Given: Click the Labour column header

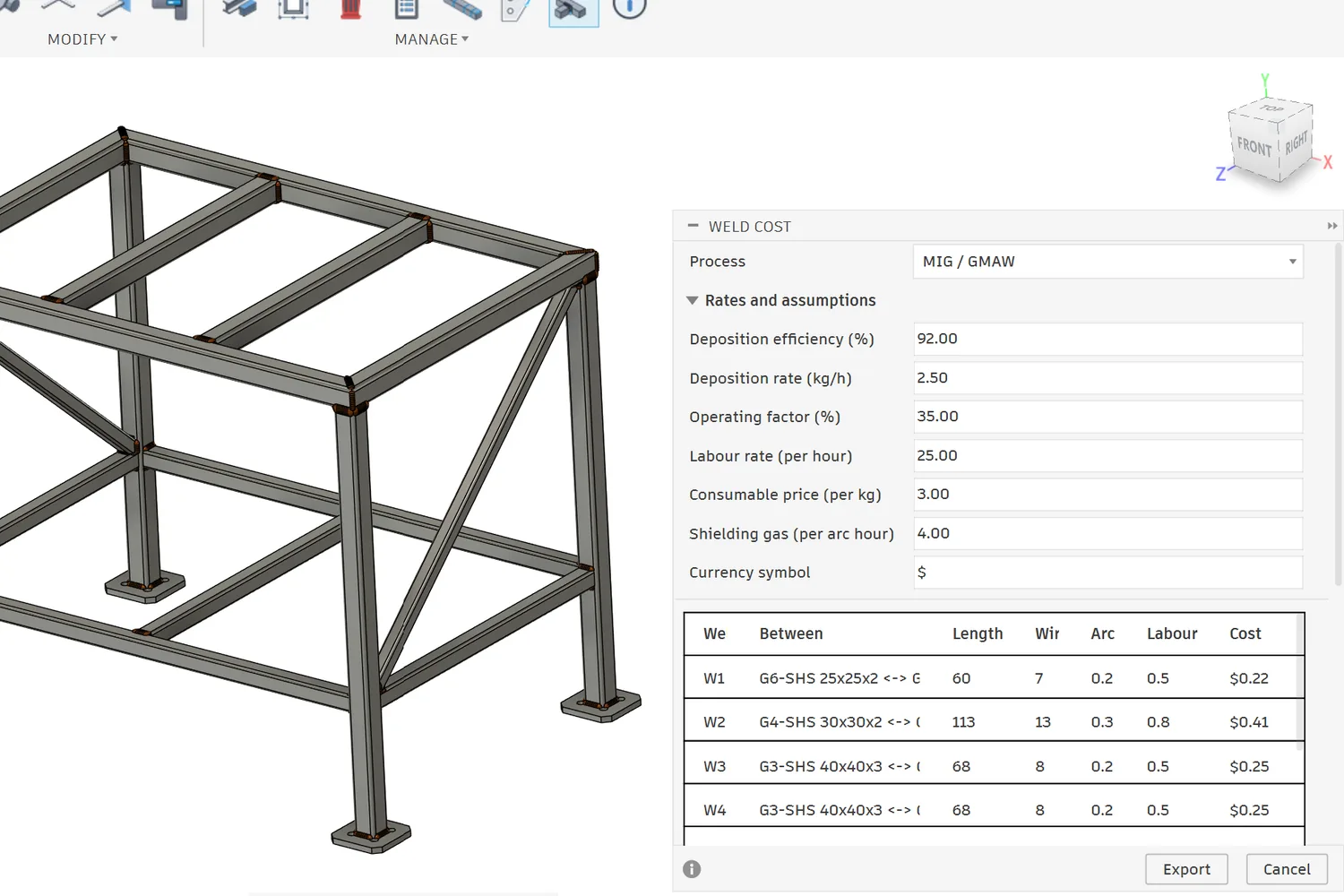Looking at the screenshot, I should (1172, 633).
